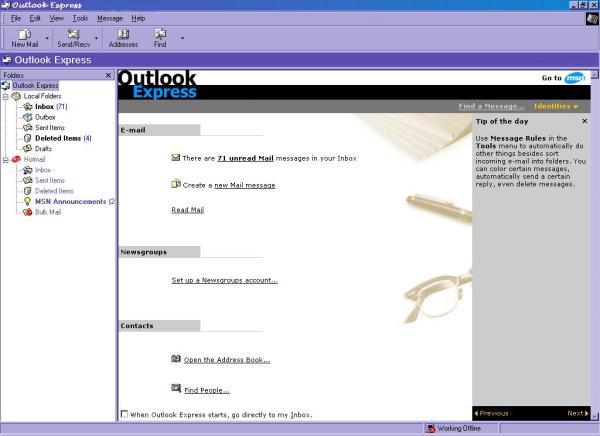
Task: Click the Find People icon
Action: 176,389
